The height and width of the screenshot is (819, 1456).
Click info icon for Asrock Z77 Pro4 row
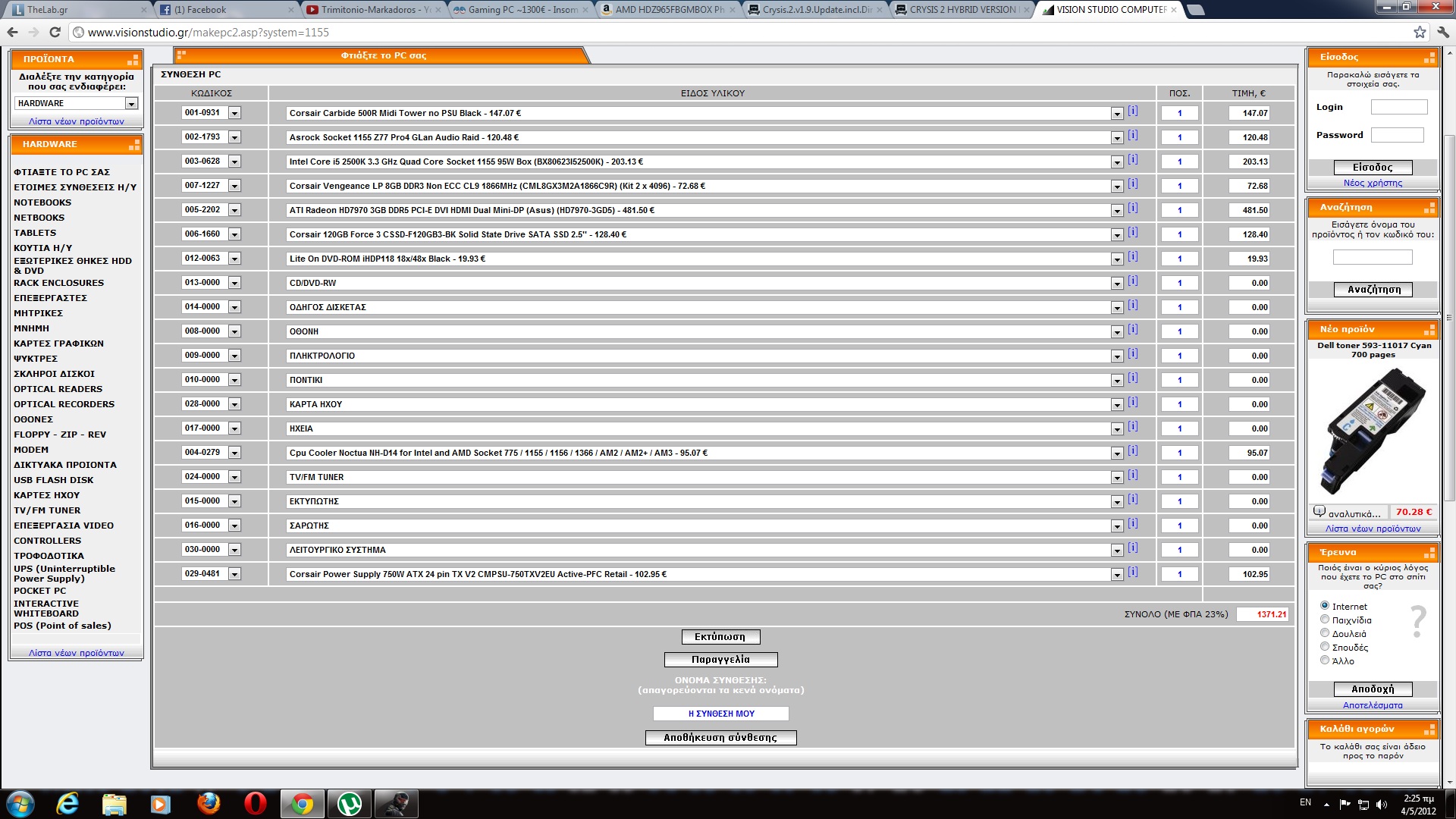(1132, 135)
